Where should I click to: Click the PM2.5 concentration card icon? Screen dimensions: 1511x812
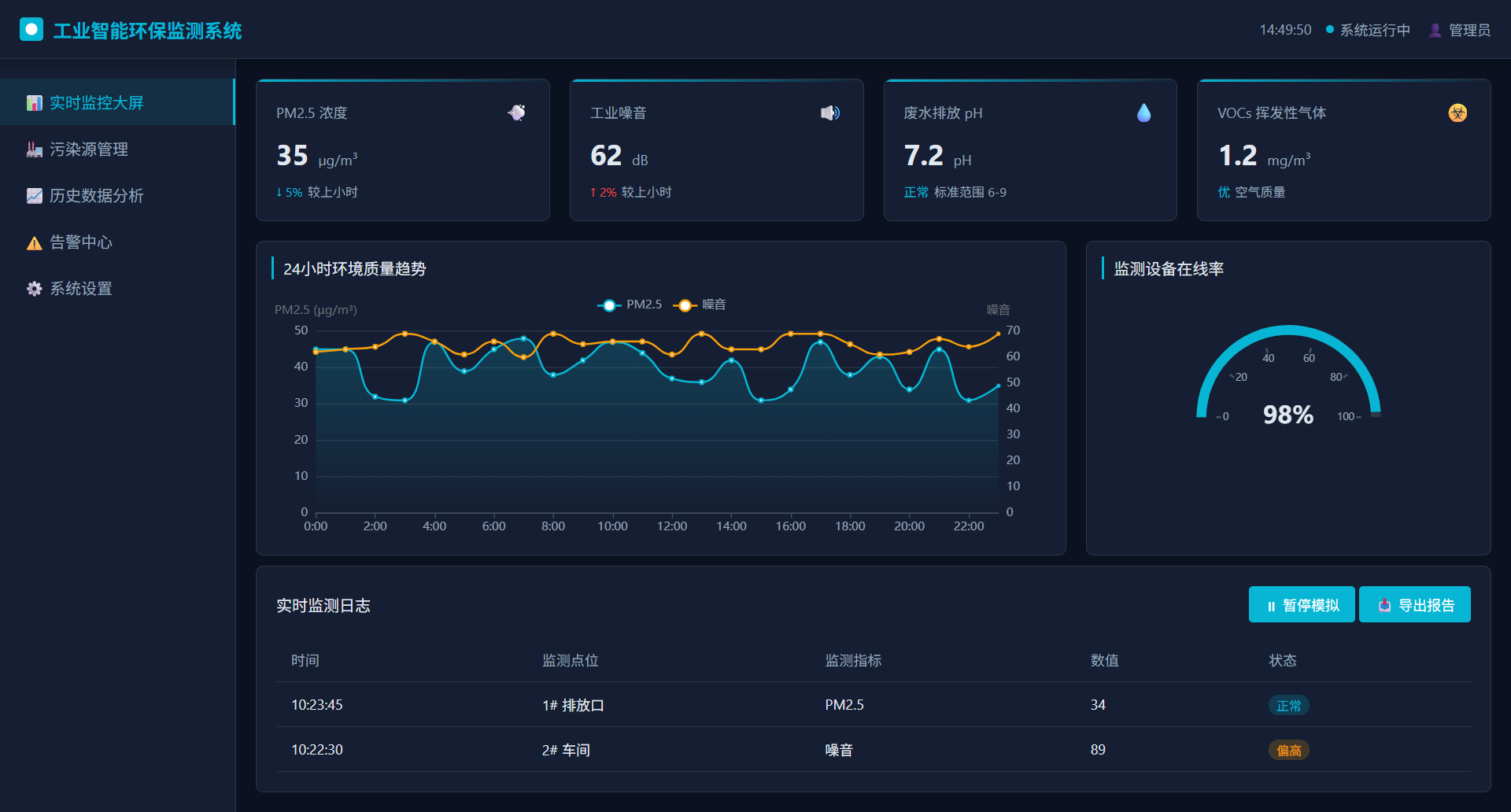[517, 113]
